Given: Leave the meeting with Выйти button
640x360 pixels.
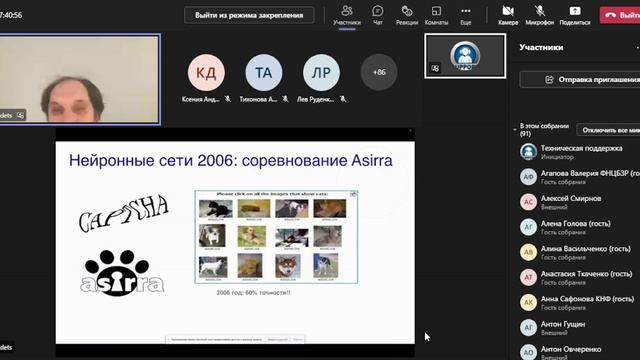Looking at the screenshot, I should click(620, 15).
